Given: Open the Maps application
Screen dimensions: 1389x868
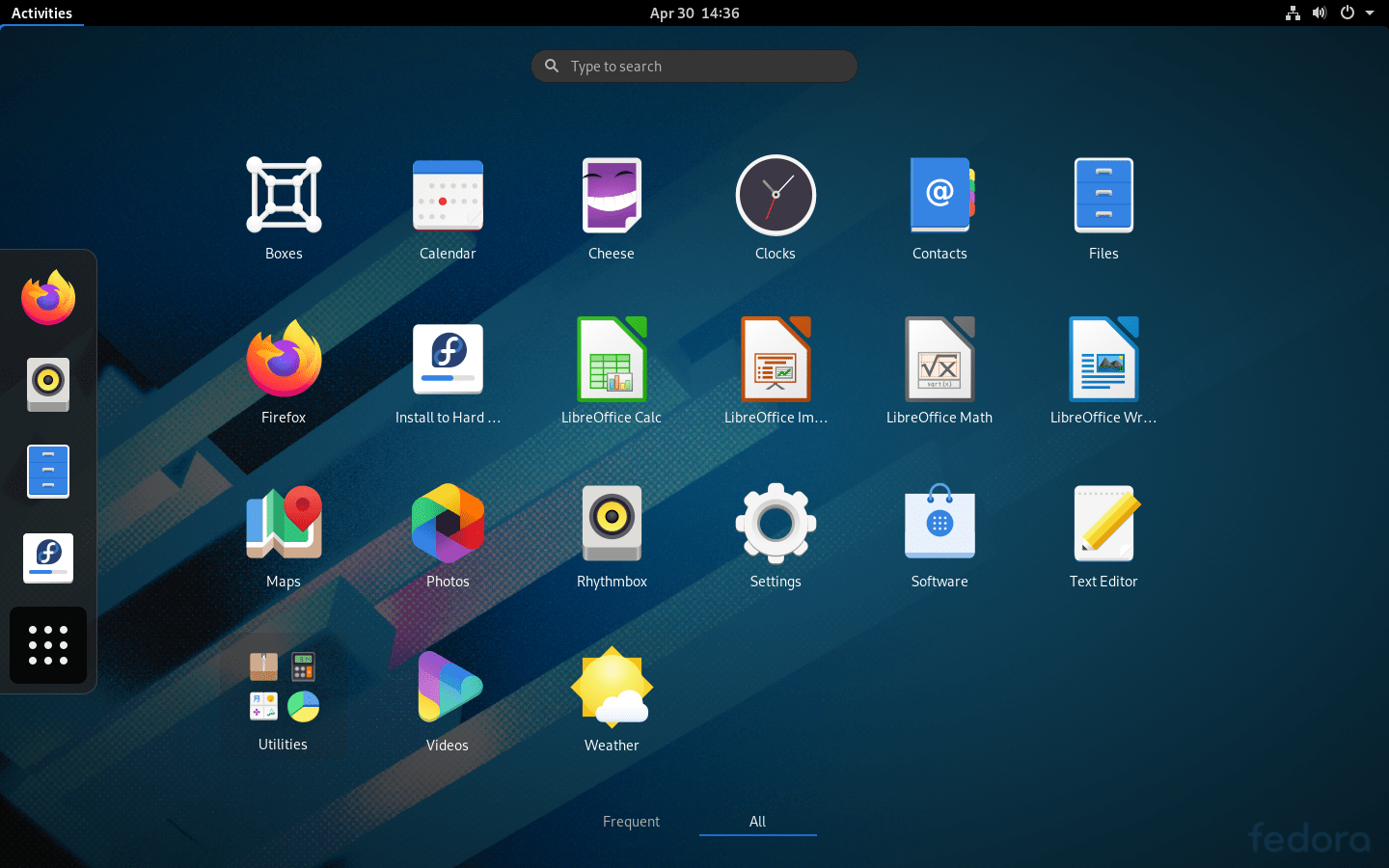Looking at the screenshot, I should (x=284, y=524).
